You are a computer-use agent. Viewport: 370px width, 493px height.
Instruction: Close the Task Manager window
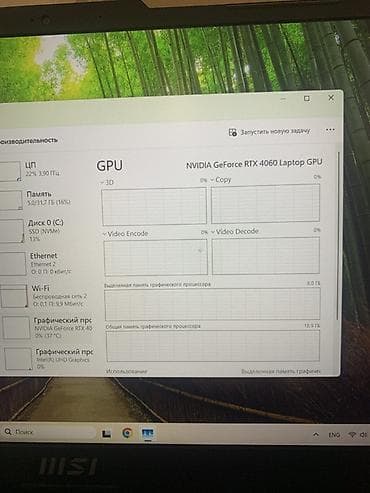[331, 98]
